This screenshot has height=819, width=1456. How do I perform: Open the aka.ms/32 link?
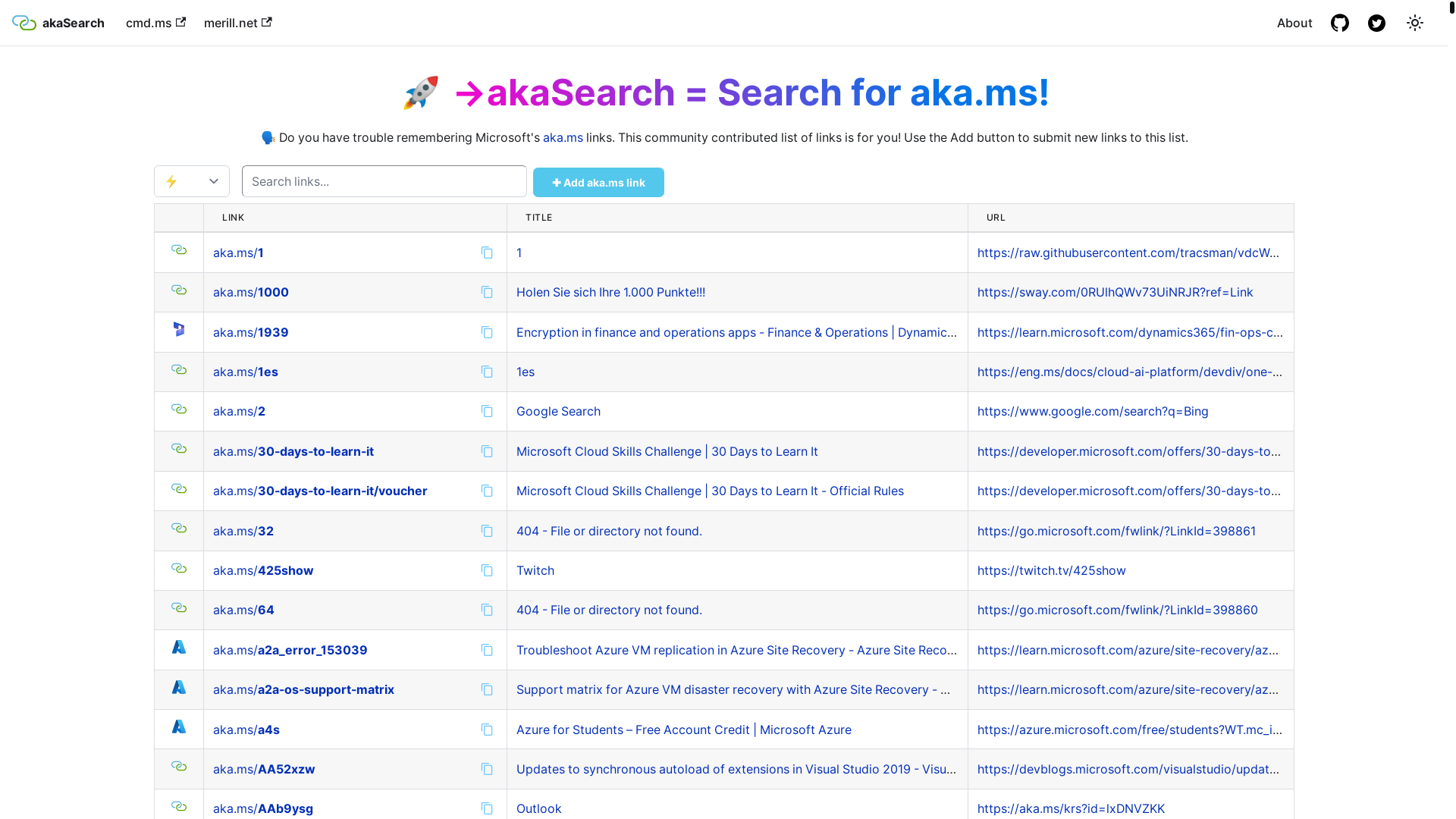[x=243, y=531]
